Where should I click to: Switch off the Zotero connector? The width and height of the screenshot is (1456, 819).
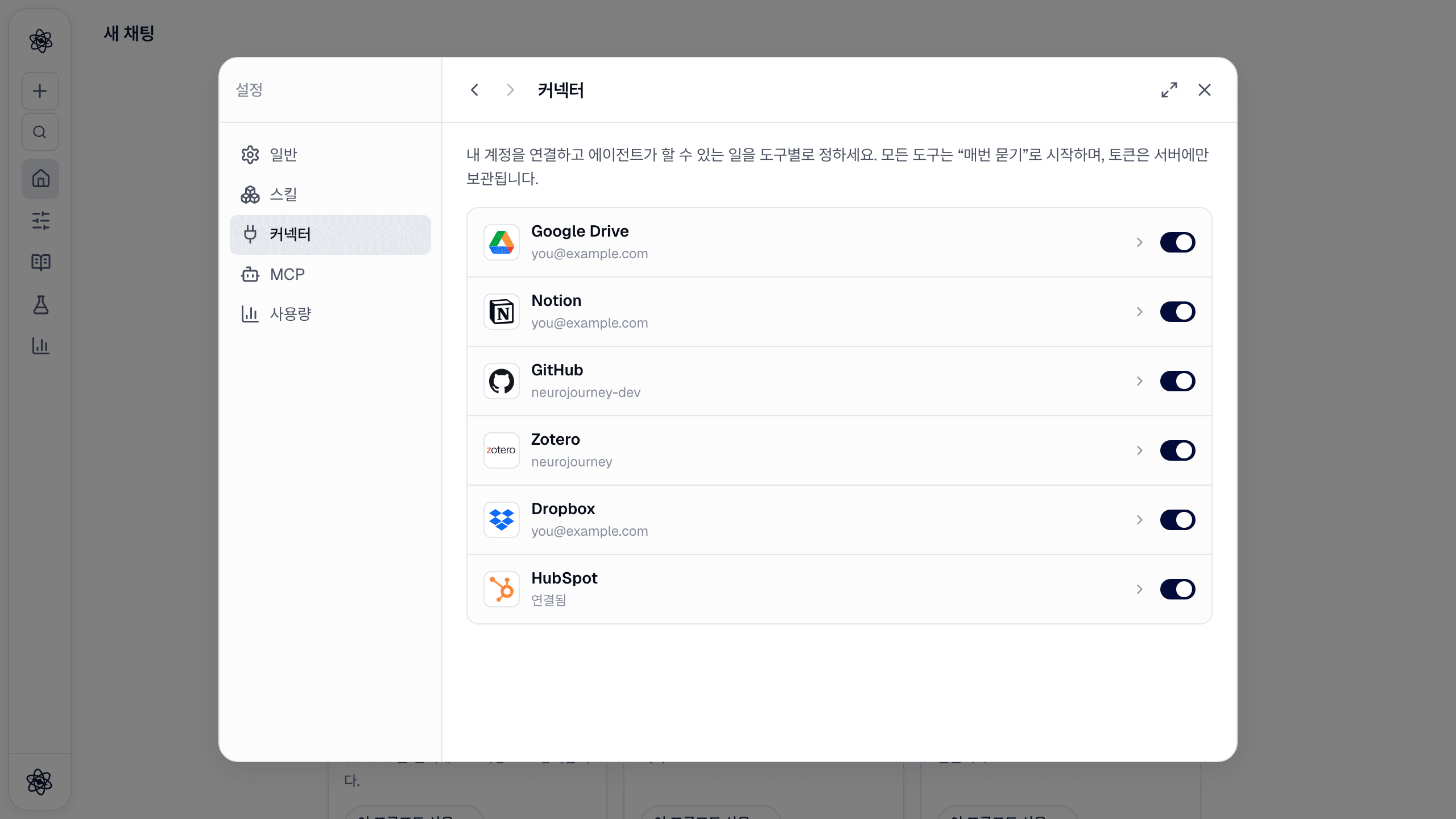[1177, 450]
